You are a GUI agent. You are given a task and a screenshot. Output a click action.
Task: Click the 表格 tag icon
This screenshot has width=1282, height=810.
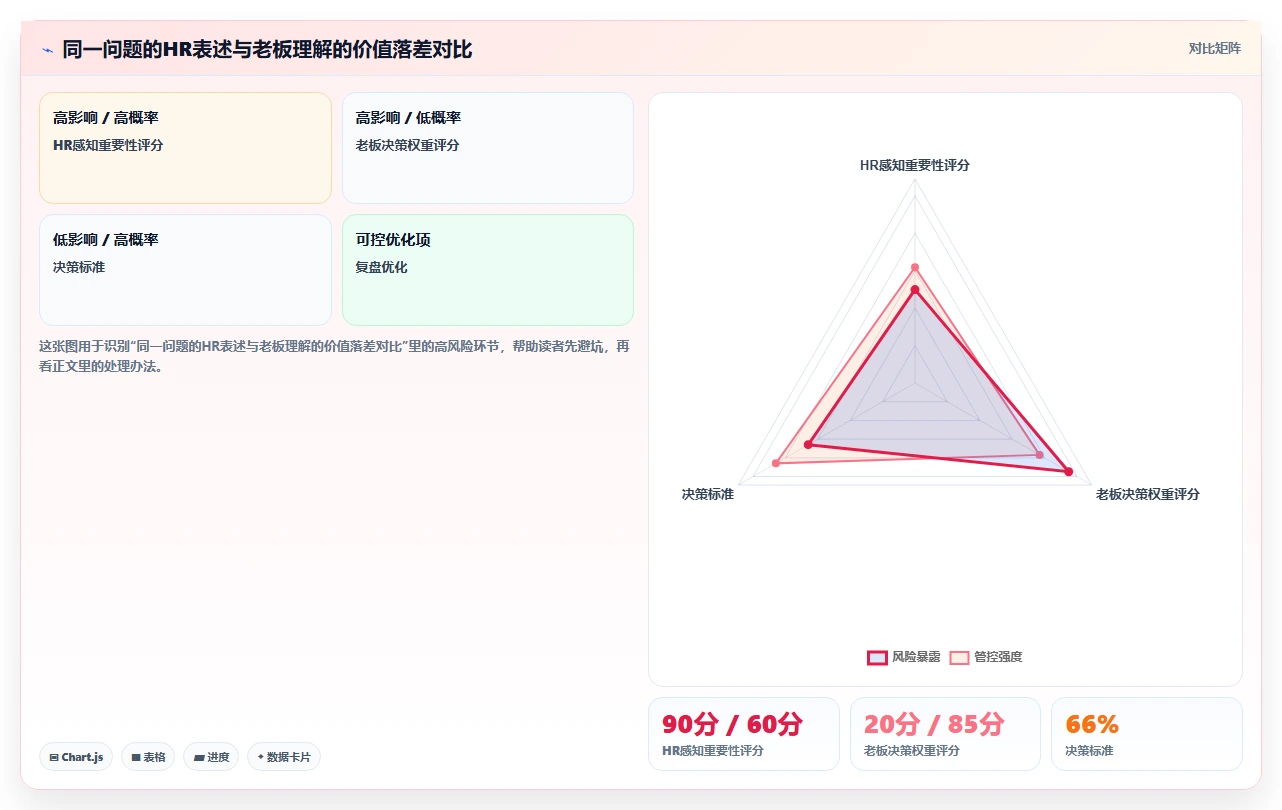pos(136,757)
